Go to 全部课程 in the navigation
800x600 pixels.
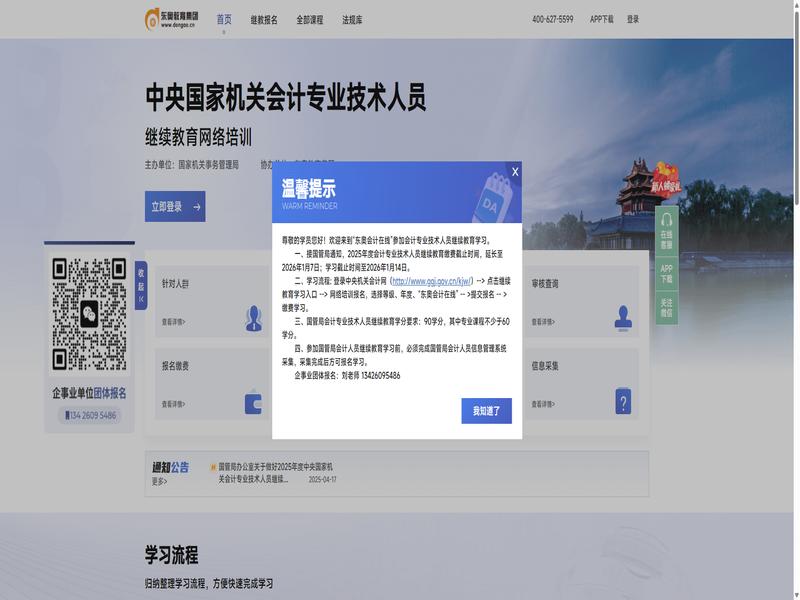coord(310,19)
